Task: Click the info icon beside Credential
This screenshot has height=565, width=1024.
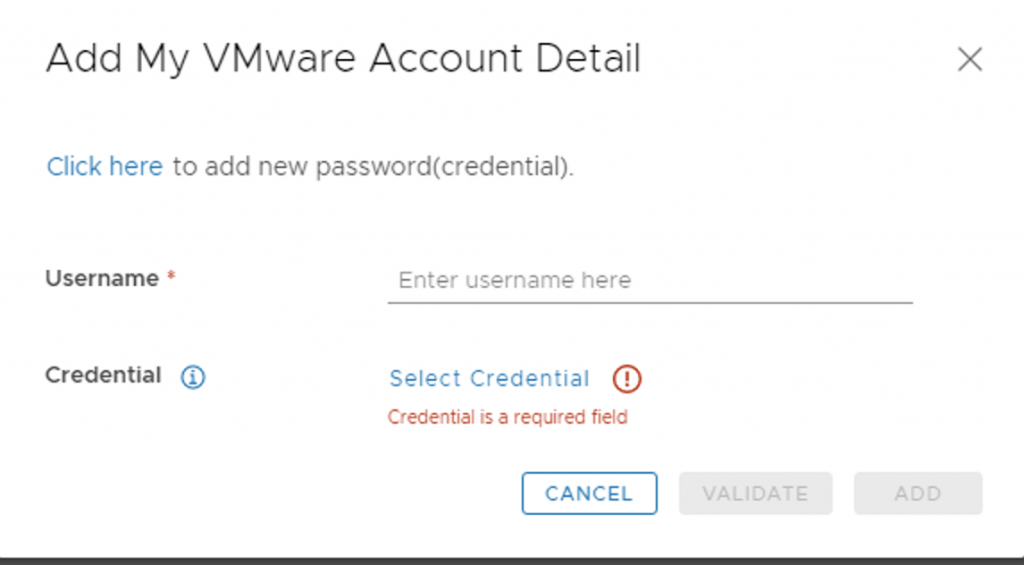Action: coord(193,377)
